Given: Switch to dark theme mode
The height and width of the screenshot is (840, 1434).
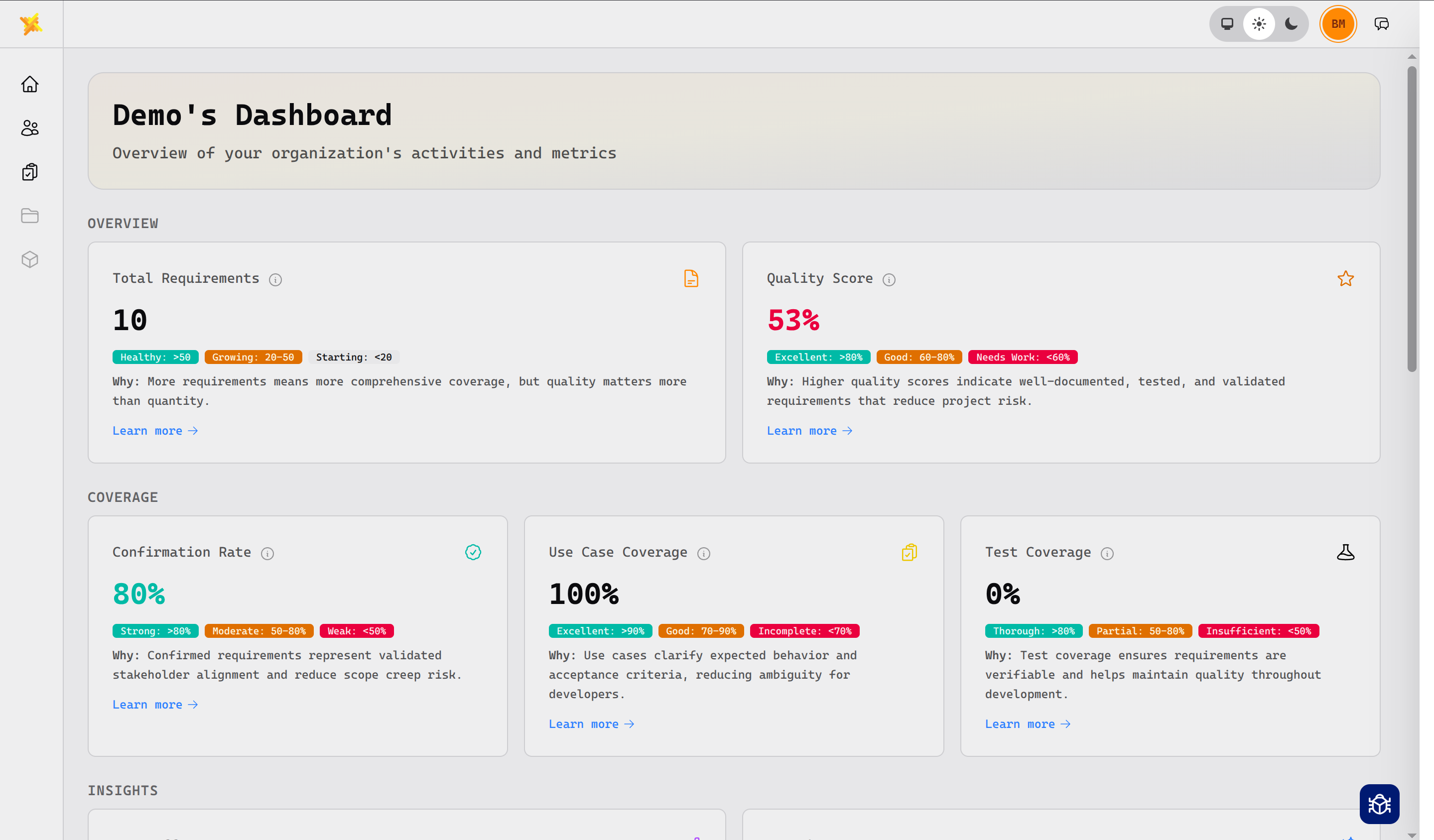Looking at the screenshot, I should (x=1291, y=24).
